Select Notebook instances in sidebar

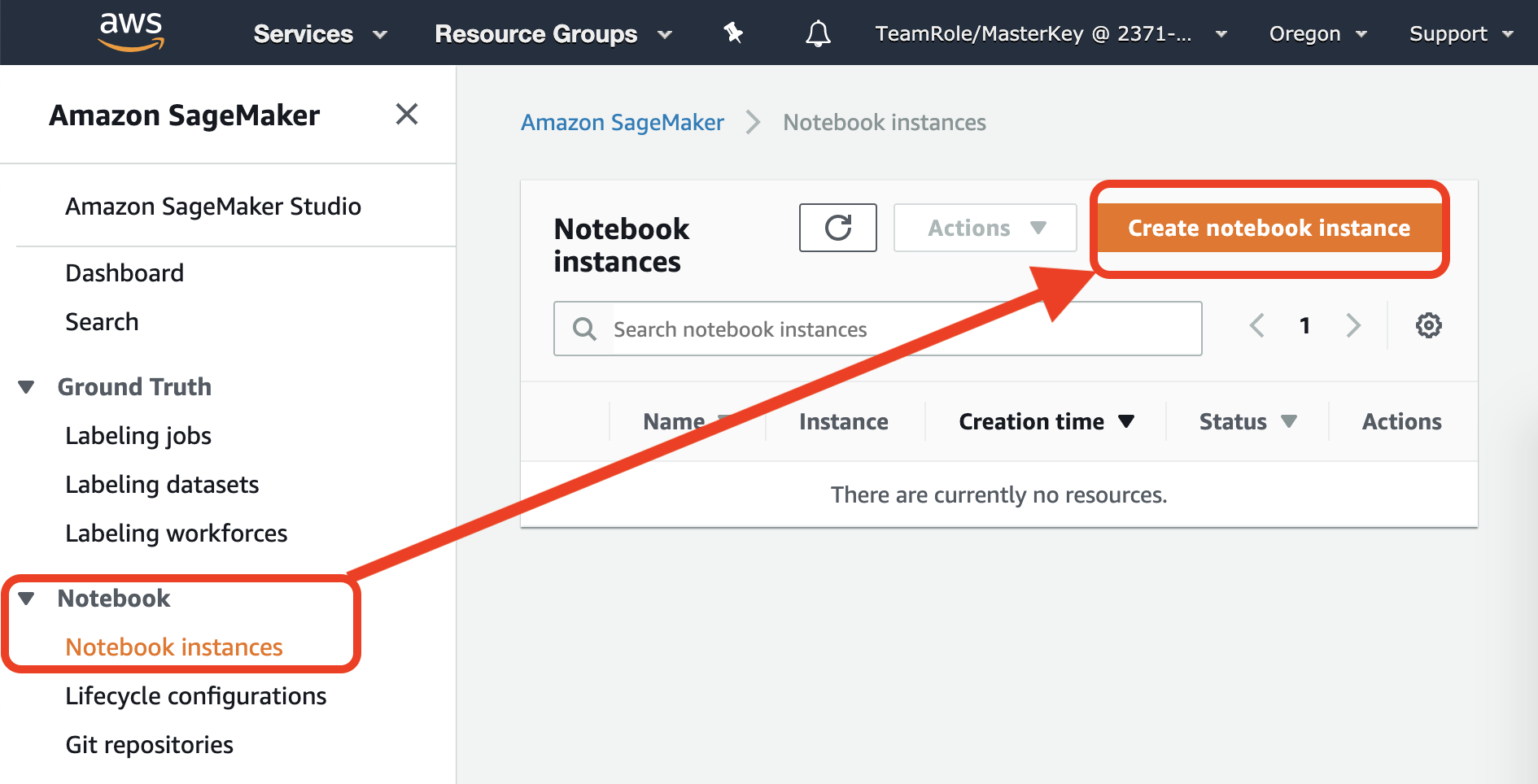pos(174,647)
